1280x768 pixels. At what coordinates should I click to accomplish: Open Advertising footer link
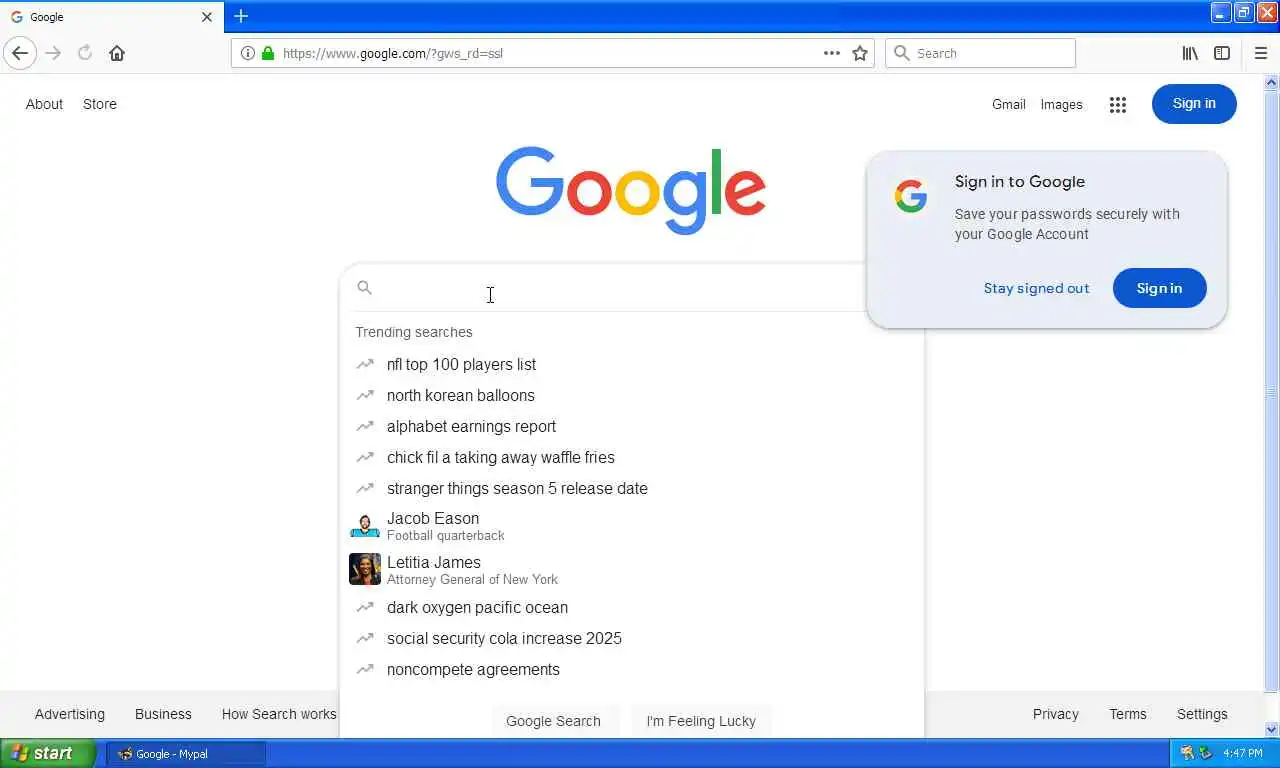click(x=69, y=714)
